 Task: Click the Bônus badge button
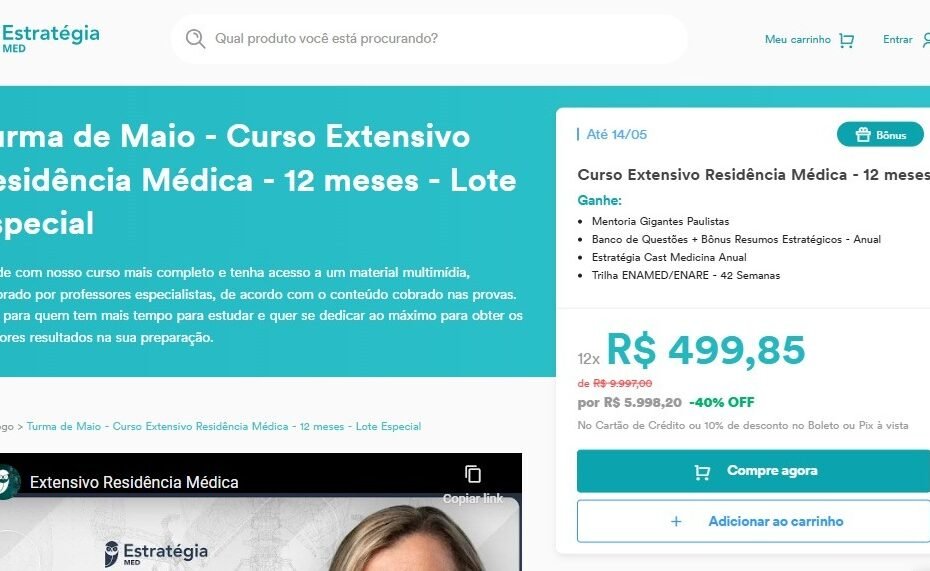880,135
